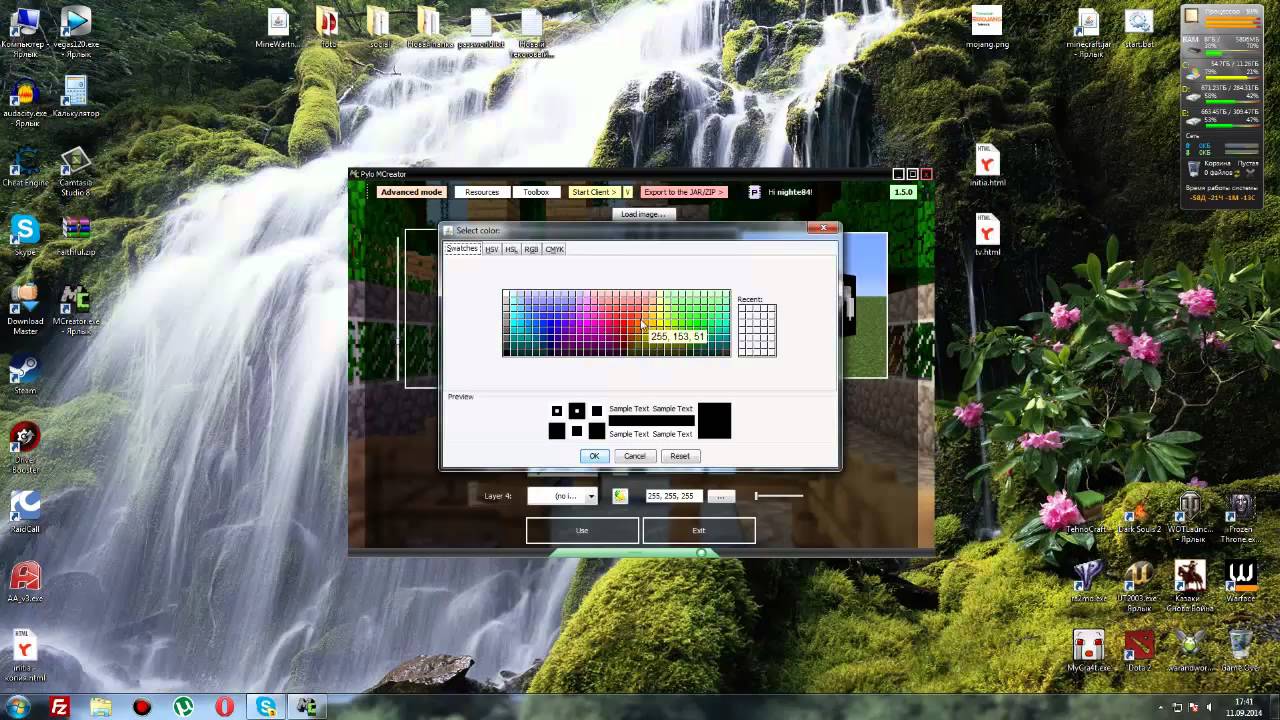Switch to the HSL tab

coord(511,249)
